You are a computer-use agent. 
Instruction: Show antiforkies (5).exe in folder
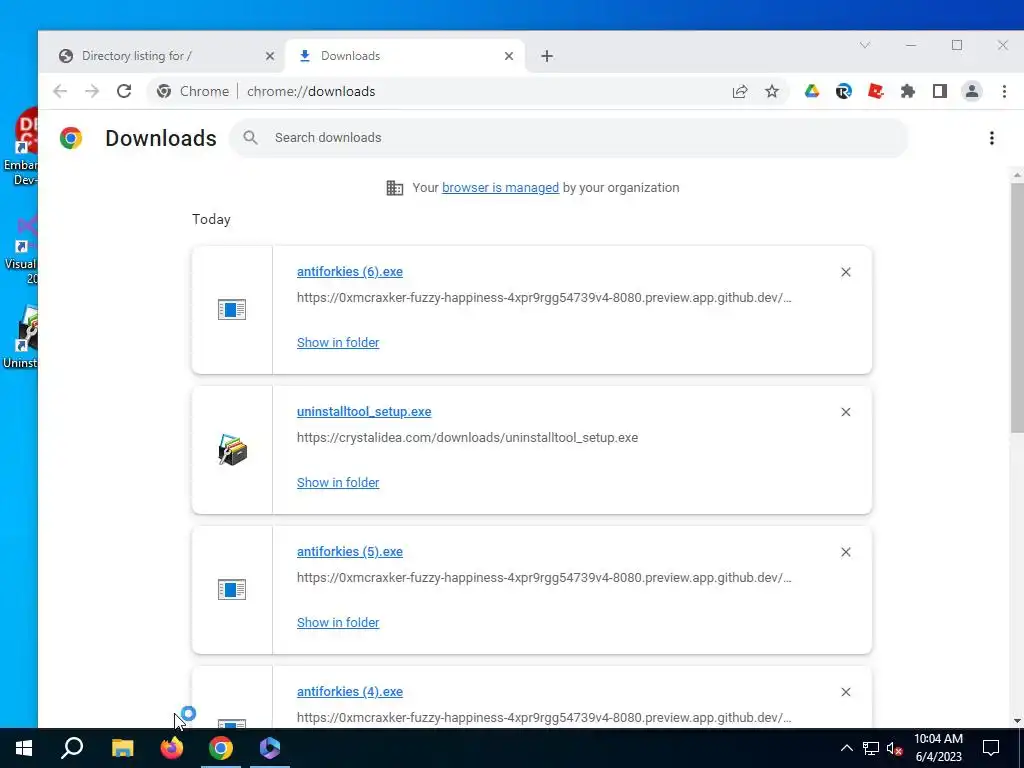click(338, 622)
